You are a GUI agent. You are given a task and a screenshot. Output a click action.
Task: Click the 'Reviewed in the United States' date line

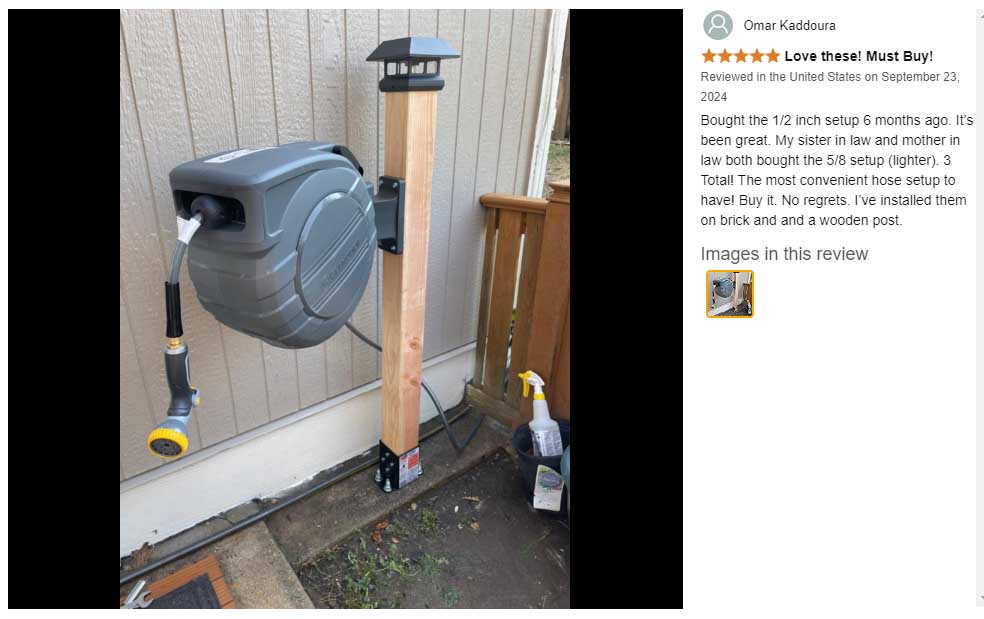[830, 87]
